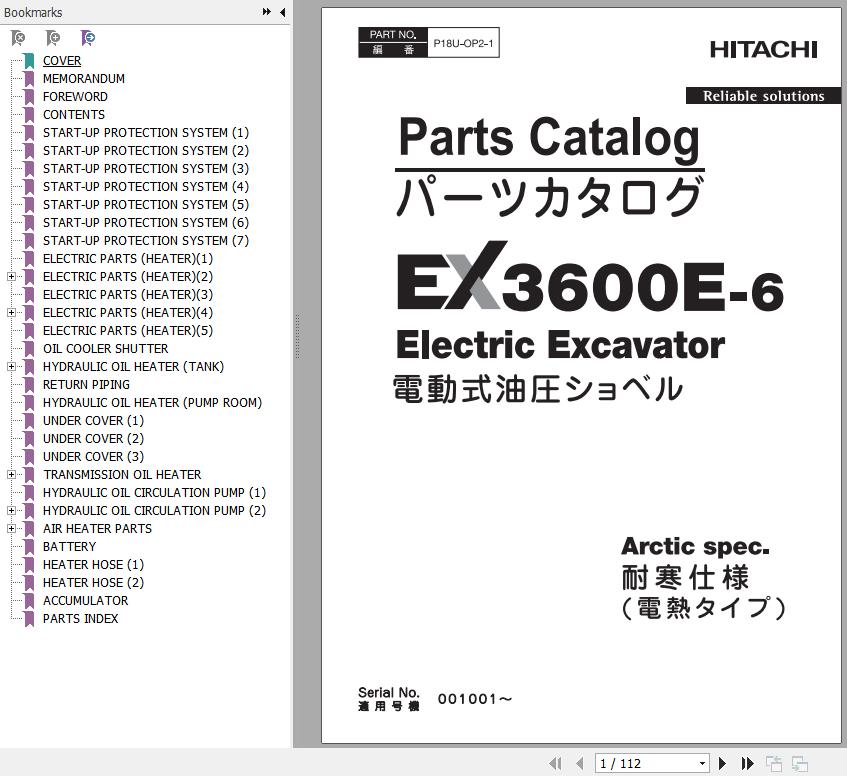This screenshot has height=776, width=847.
Task: Click the bookmark icon beside MEMORANDUM
Action: (29, 79)
